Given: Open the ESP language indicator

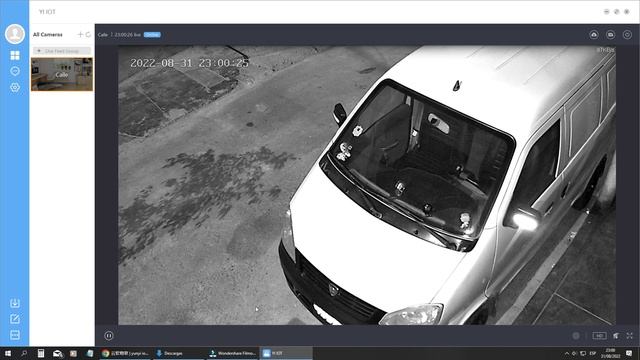Looking at the screenshot, I should coord(593,353).
